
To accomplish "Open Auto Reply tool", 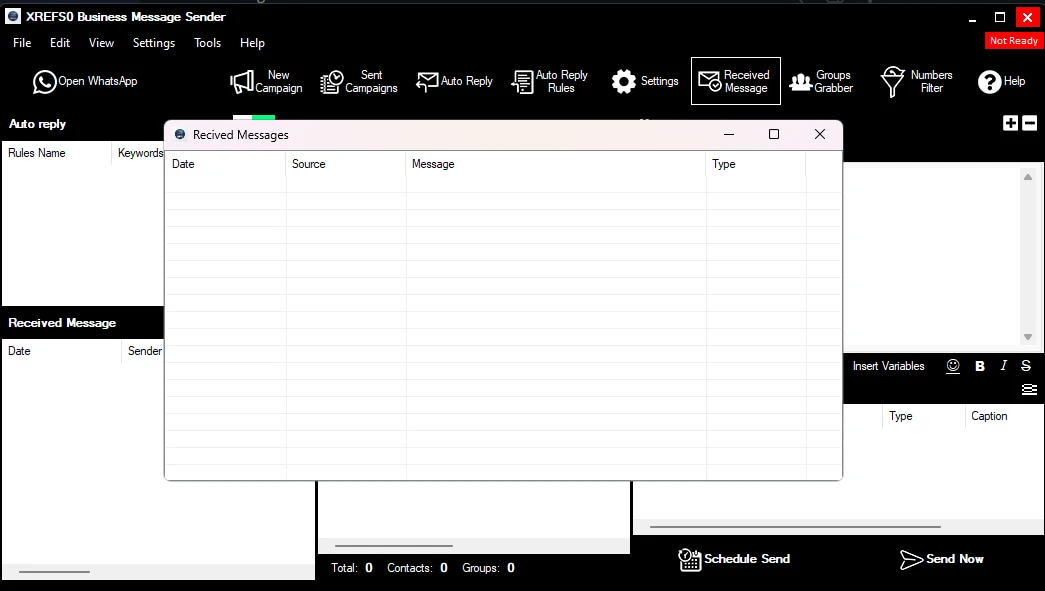I will [455, 81].
